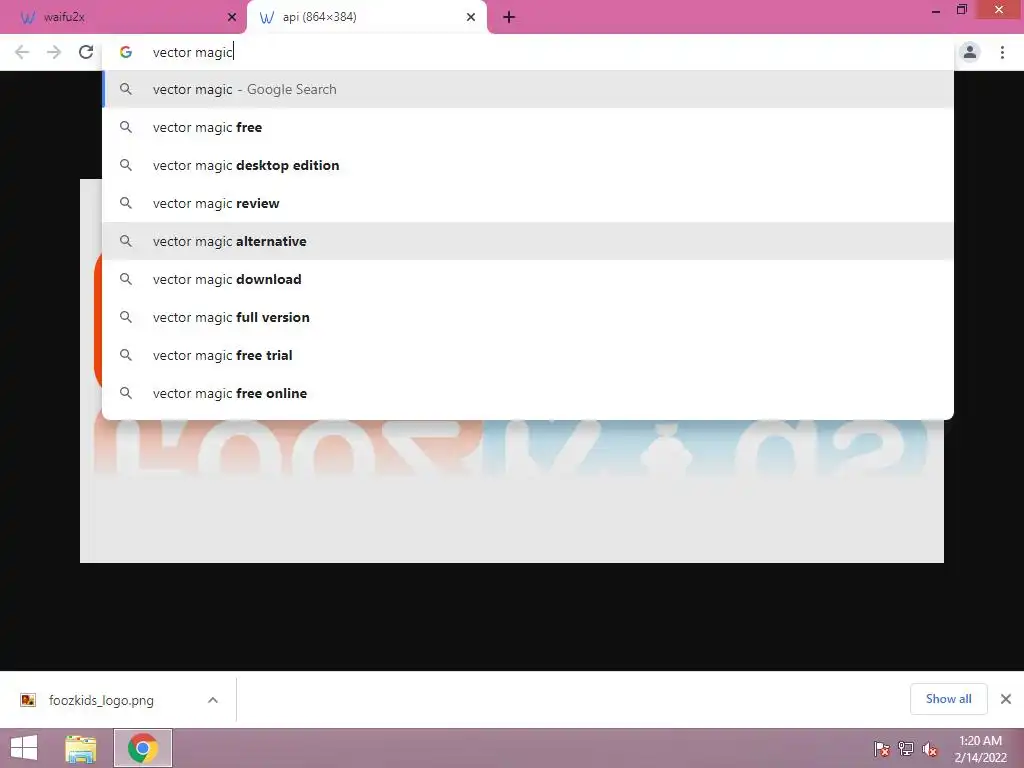Click the address bar with 'vector magic'
Viewport: 1024px width, 768px height.
[x=528, y=52]
